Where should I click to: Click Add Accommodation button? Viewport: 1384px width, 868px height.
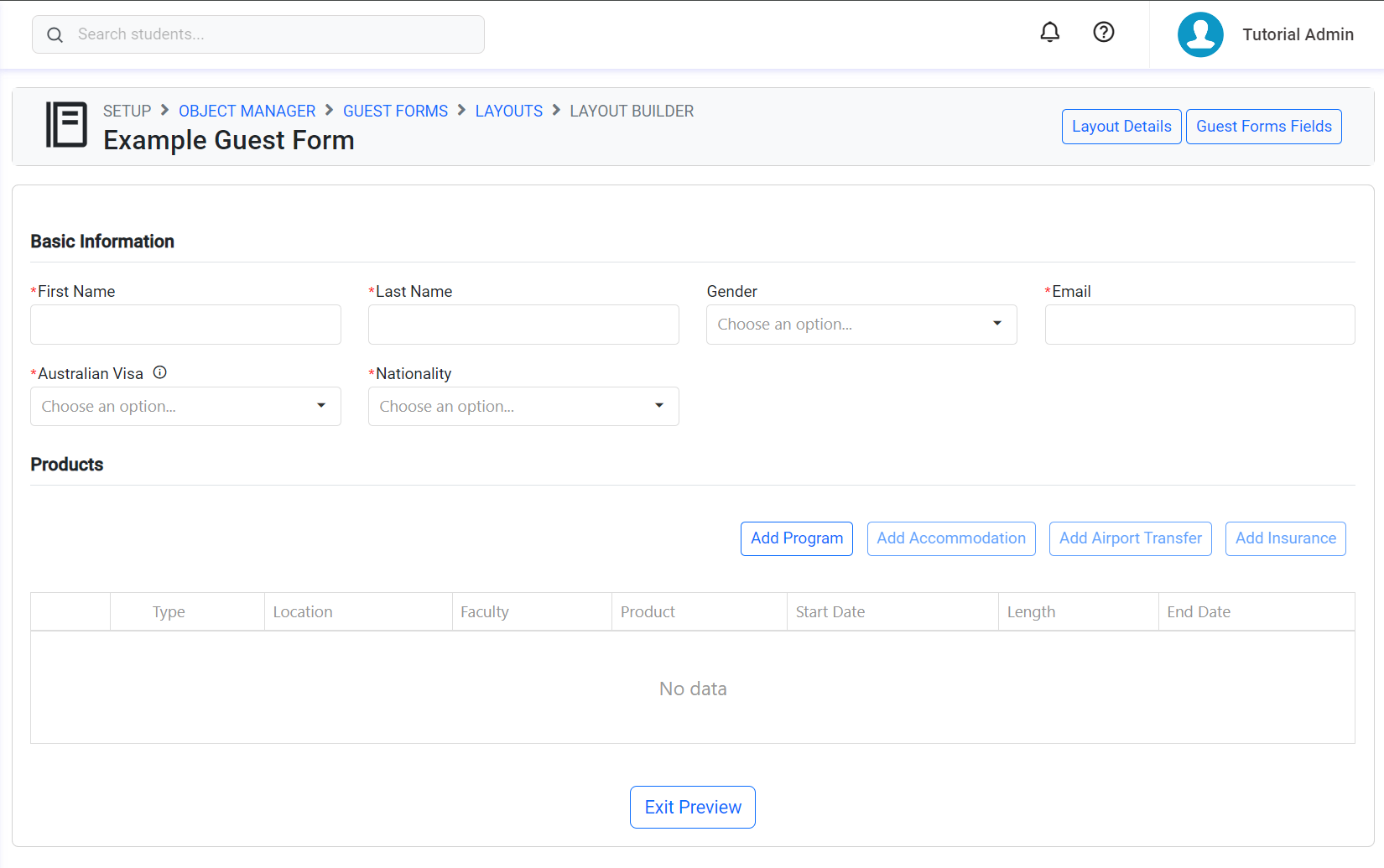[x=951, y=538]
